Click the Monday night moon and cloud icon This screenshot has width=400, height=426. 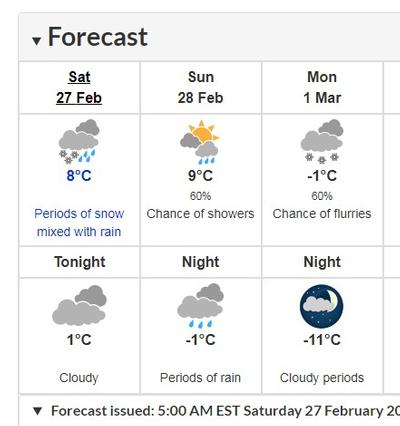click(x=321, y=306)
